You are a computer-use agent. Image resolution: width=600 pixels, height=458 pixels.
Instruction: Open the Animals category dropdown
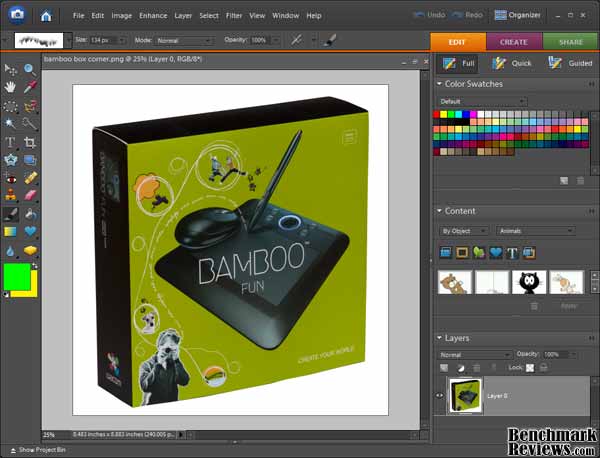pyautogui.click(x=535, y=231)
